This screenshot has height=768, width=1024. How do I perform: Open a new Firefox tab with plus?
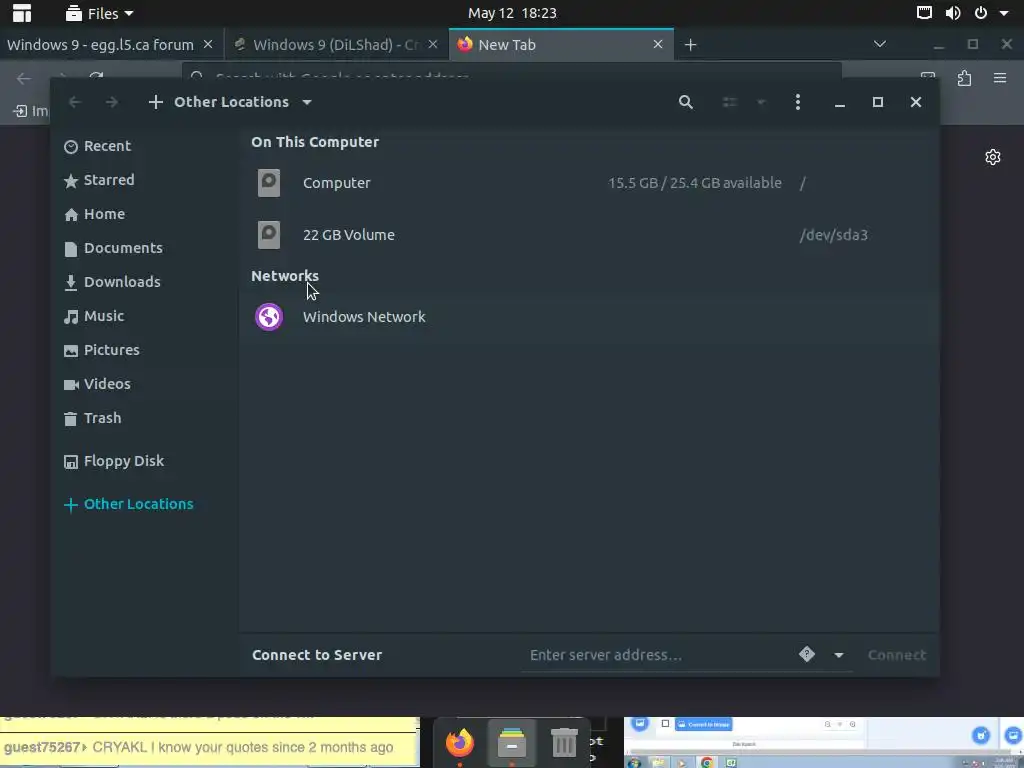(690, 45)
